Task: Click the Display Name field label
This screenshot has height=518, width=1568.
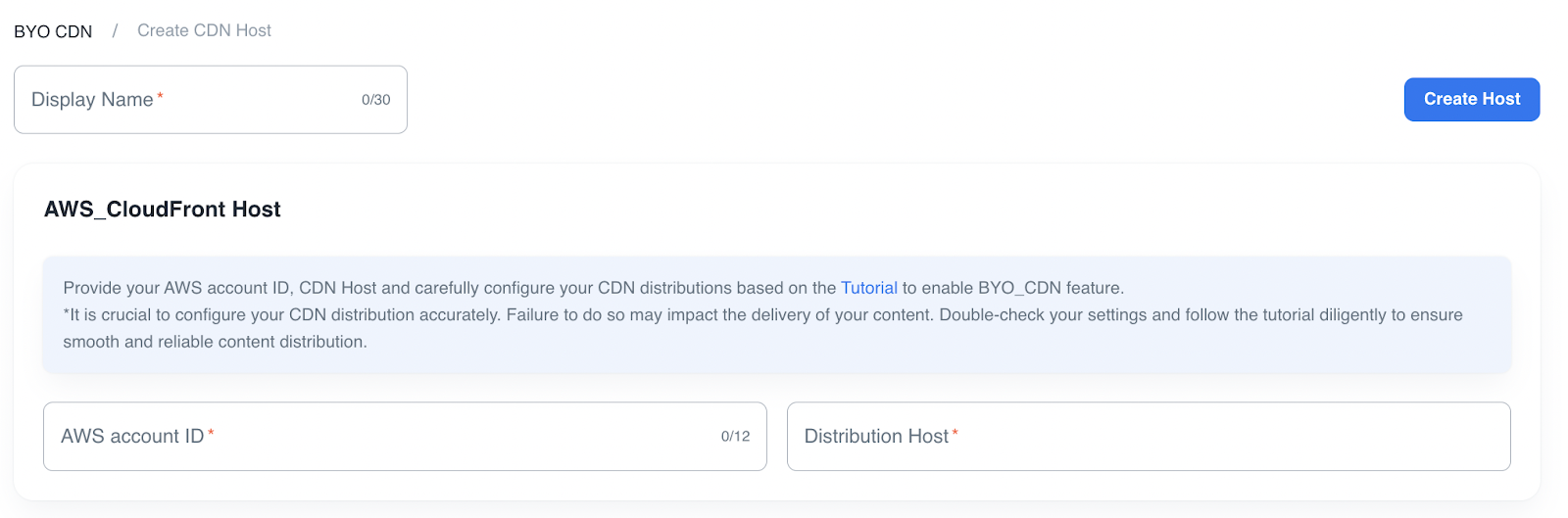Action: point(92,100)
